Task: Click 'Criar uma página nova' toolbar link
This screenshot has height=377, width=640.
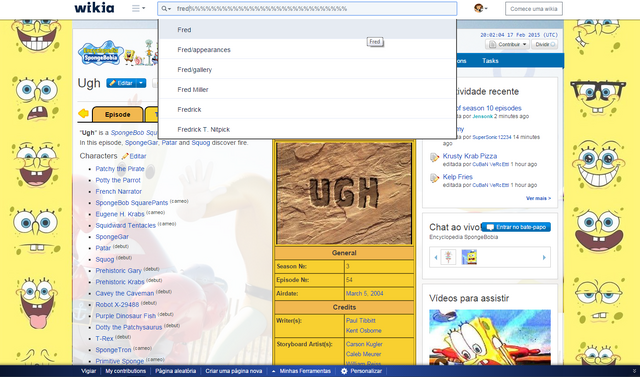Action: point(233,371)
